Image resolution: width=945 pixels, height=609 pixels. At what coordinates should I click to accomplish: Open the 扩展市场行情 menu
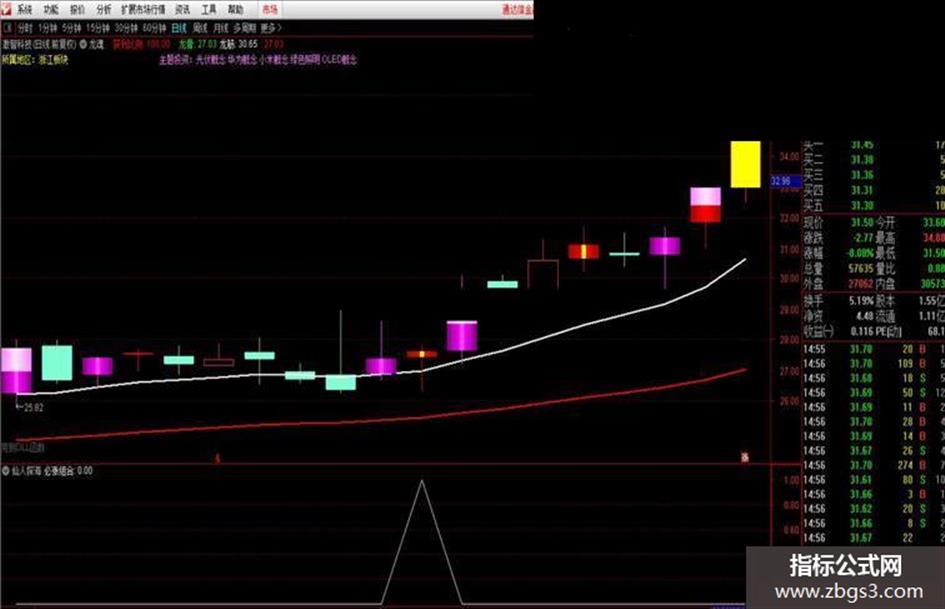143,10
